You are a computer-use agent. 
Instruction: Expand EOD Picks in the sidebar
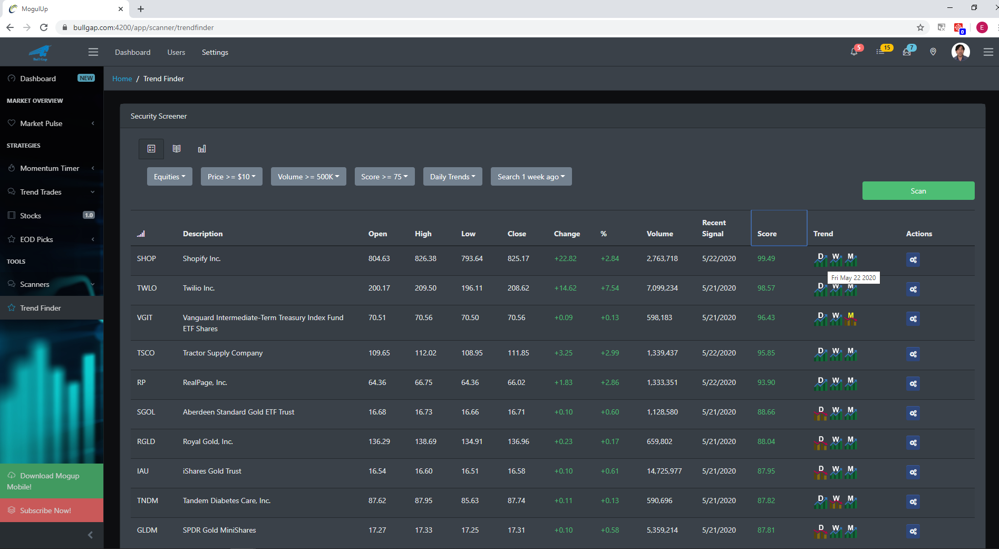[52, 239]
